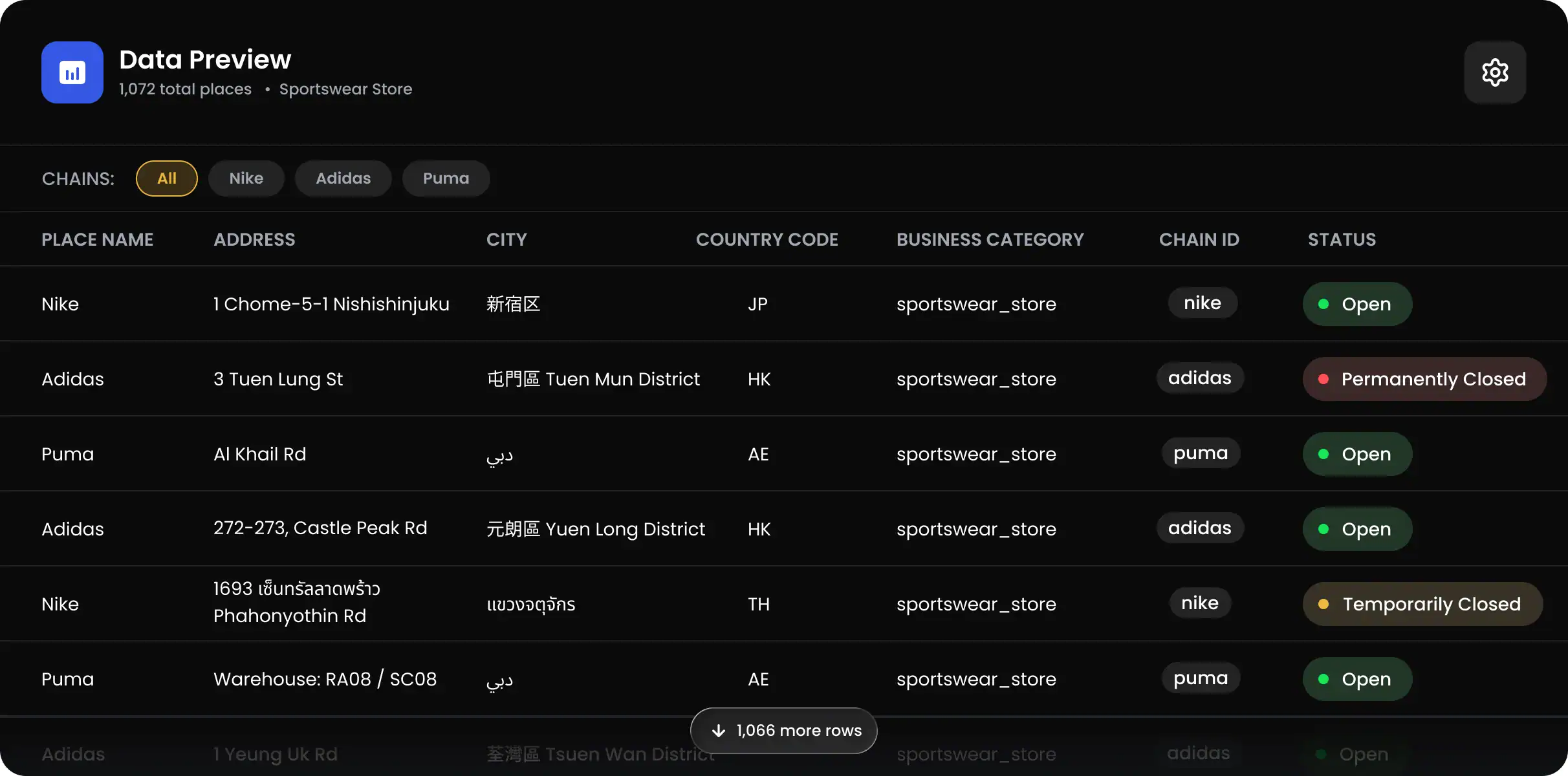The width and height of the screenshot is (1568, 776).
Task: Click nike chain tag in TH row
Action: [1200, 603]
